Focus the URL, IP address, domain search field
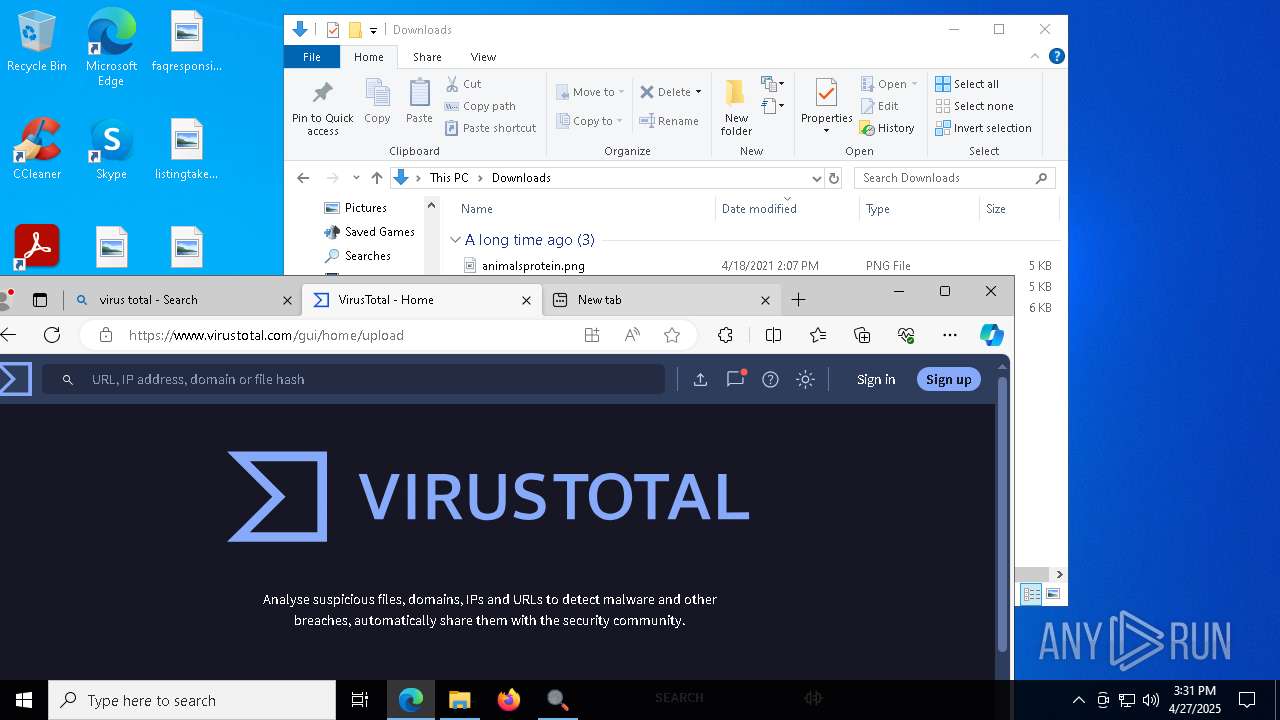The height and width of the screenshot is (720, 1280). pyautogui.click(x=353, y=379)
